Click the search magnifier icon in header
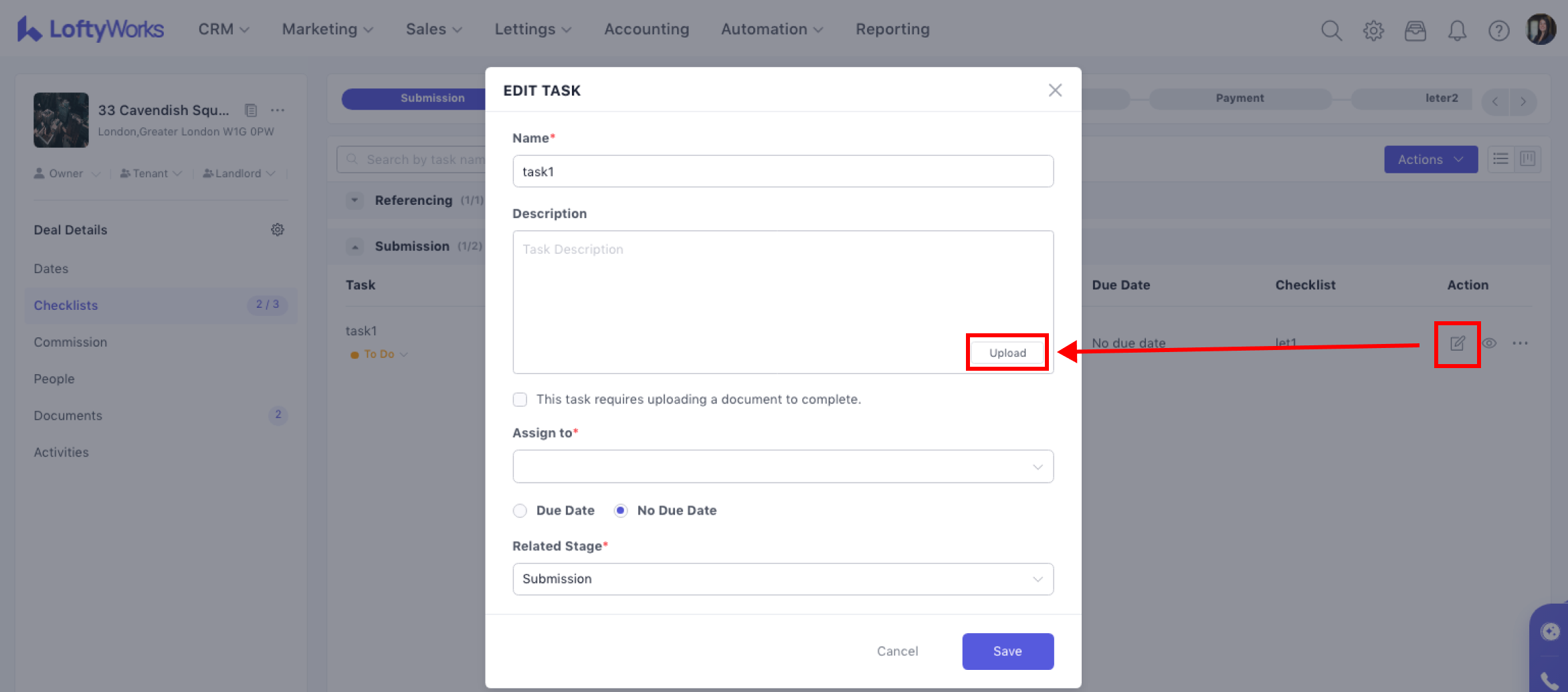The width and height of the screenshot is (1568, 692). point(1331,30)
